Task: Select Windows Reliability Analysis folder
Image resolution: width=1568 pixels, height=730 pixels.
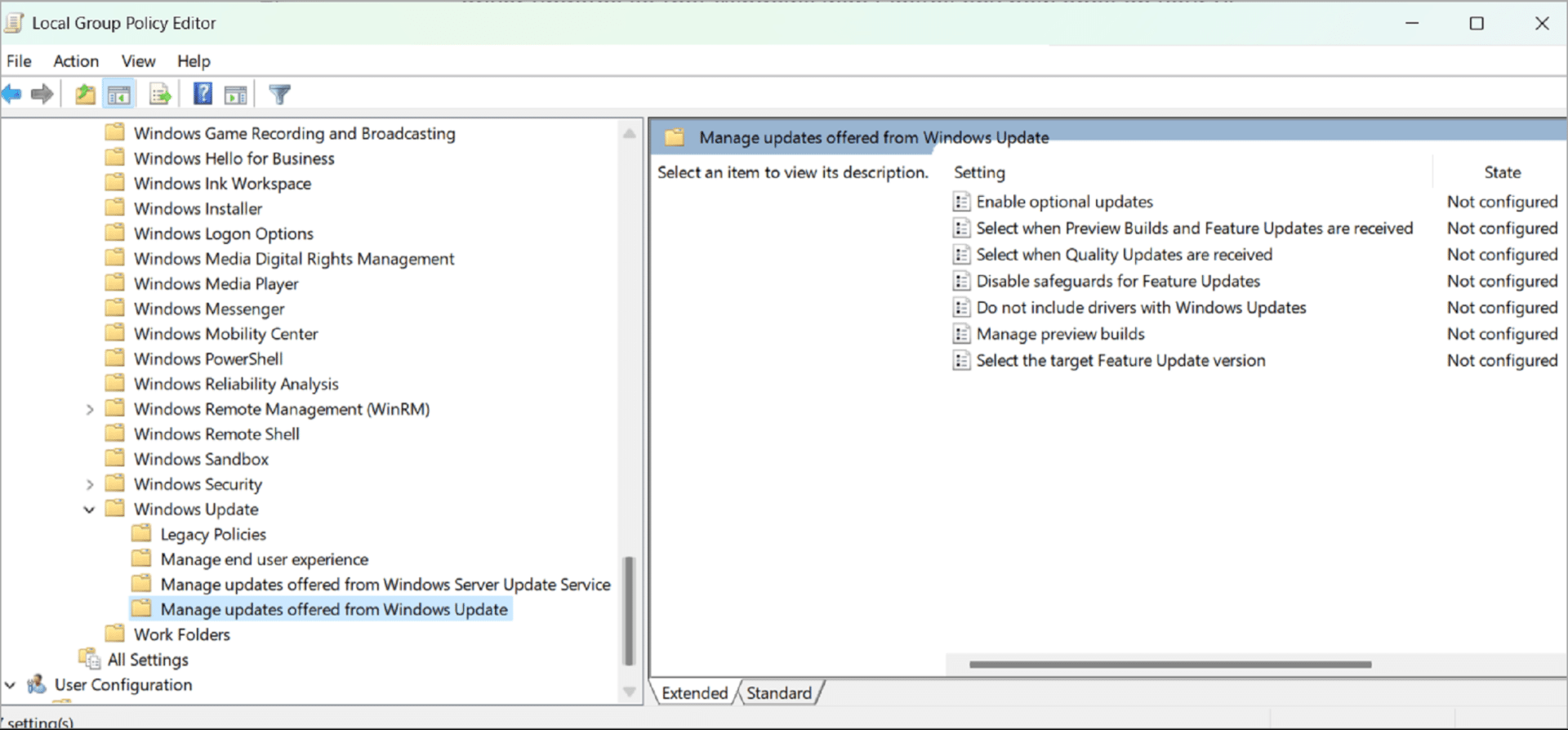Action: 236,384
